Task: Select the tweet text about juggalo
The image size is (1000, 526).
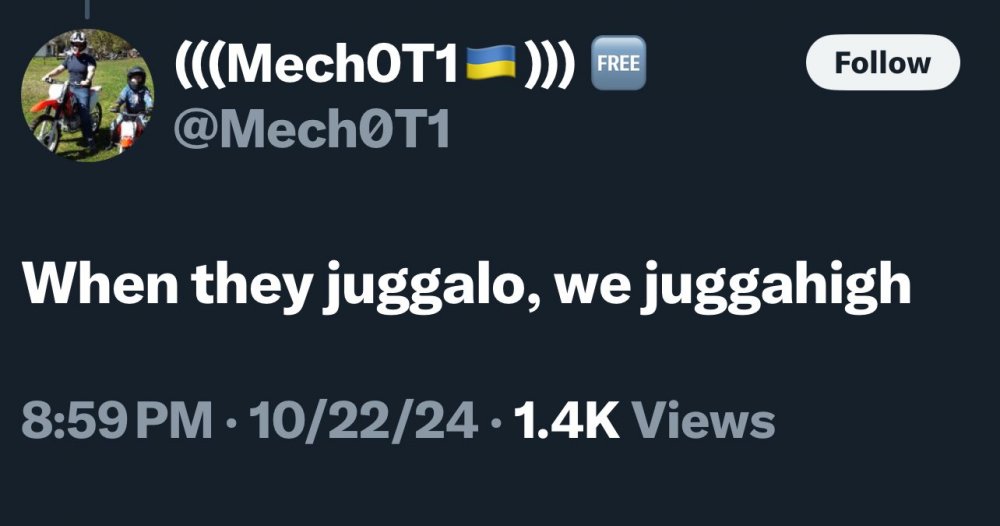Action: click(466, 286)
